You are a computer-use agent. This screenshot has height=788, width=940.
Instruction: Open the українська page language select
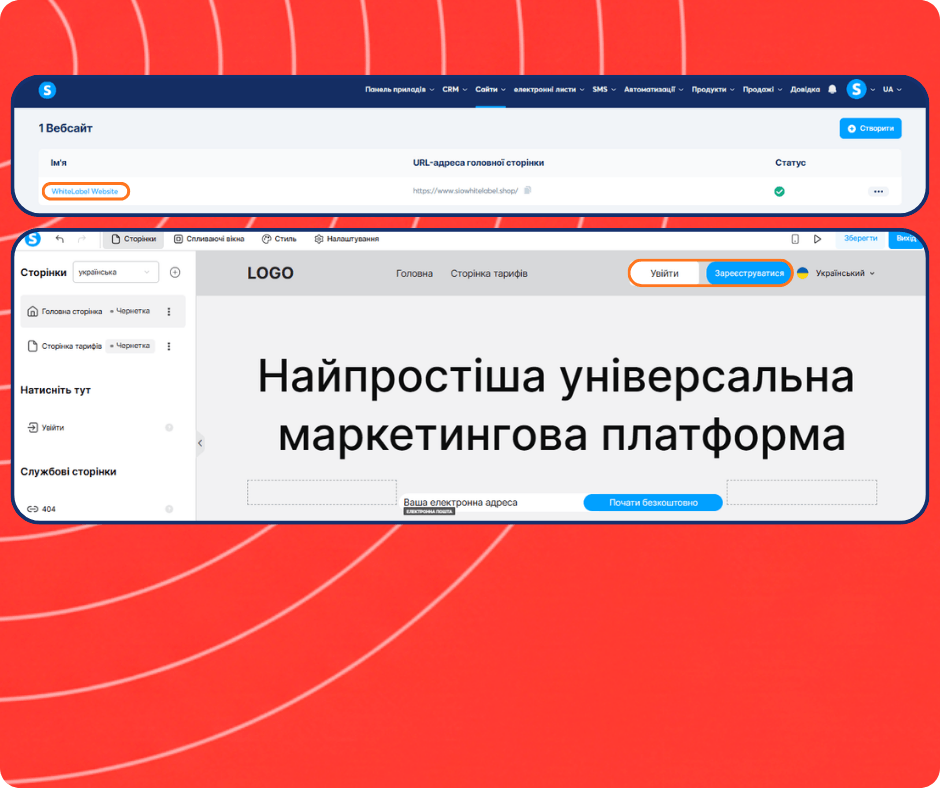click(116, 272)
